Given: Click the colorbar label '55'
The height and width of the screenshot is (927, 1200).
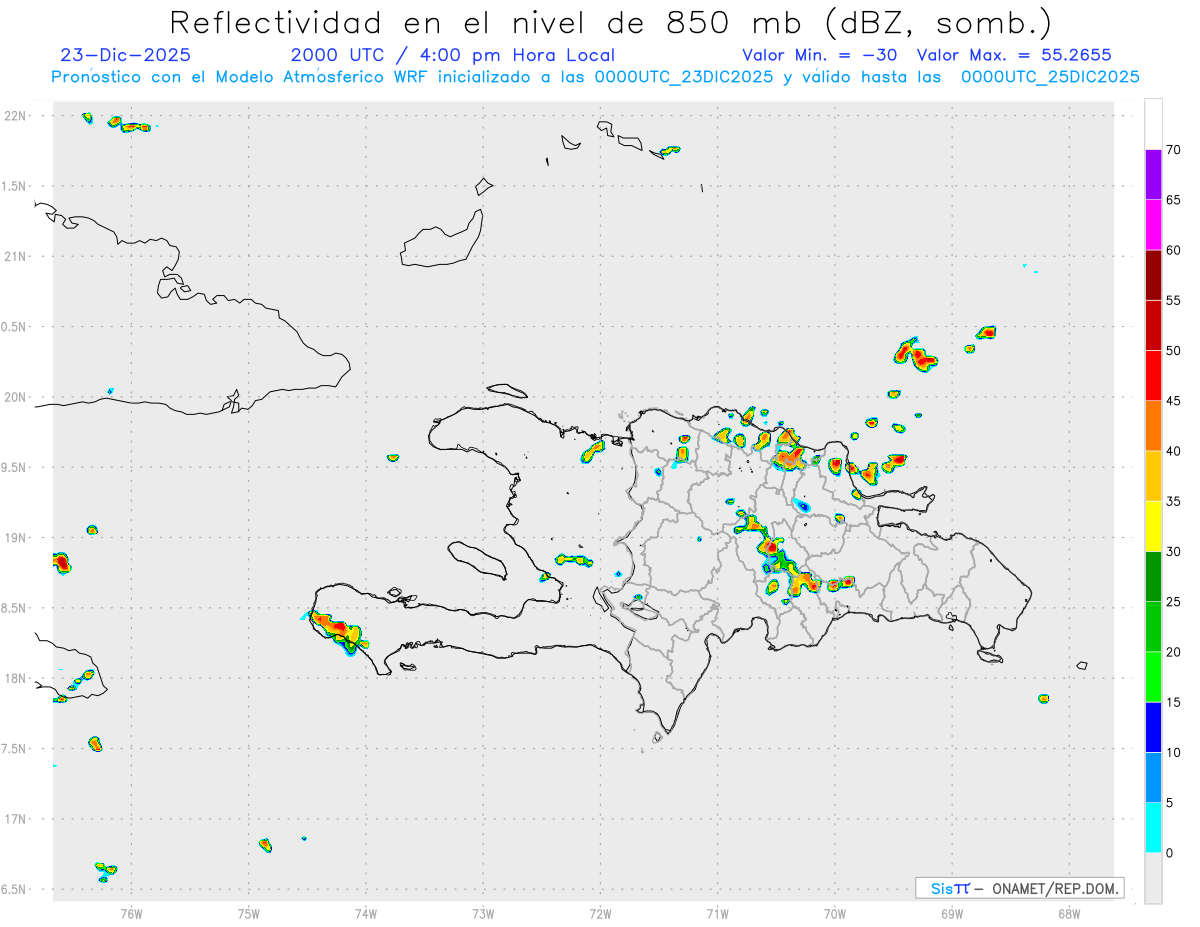Looking at the screenshot, I should (x=1173, y=300).
